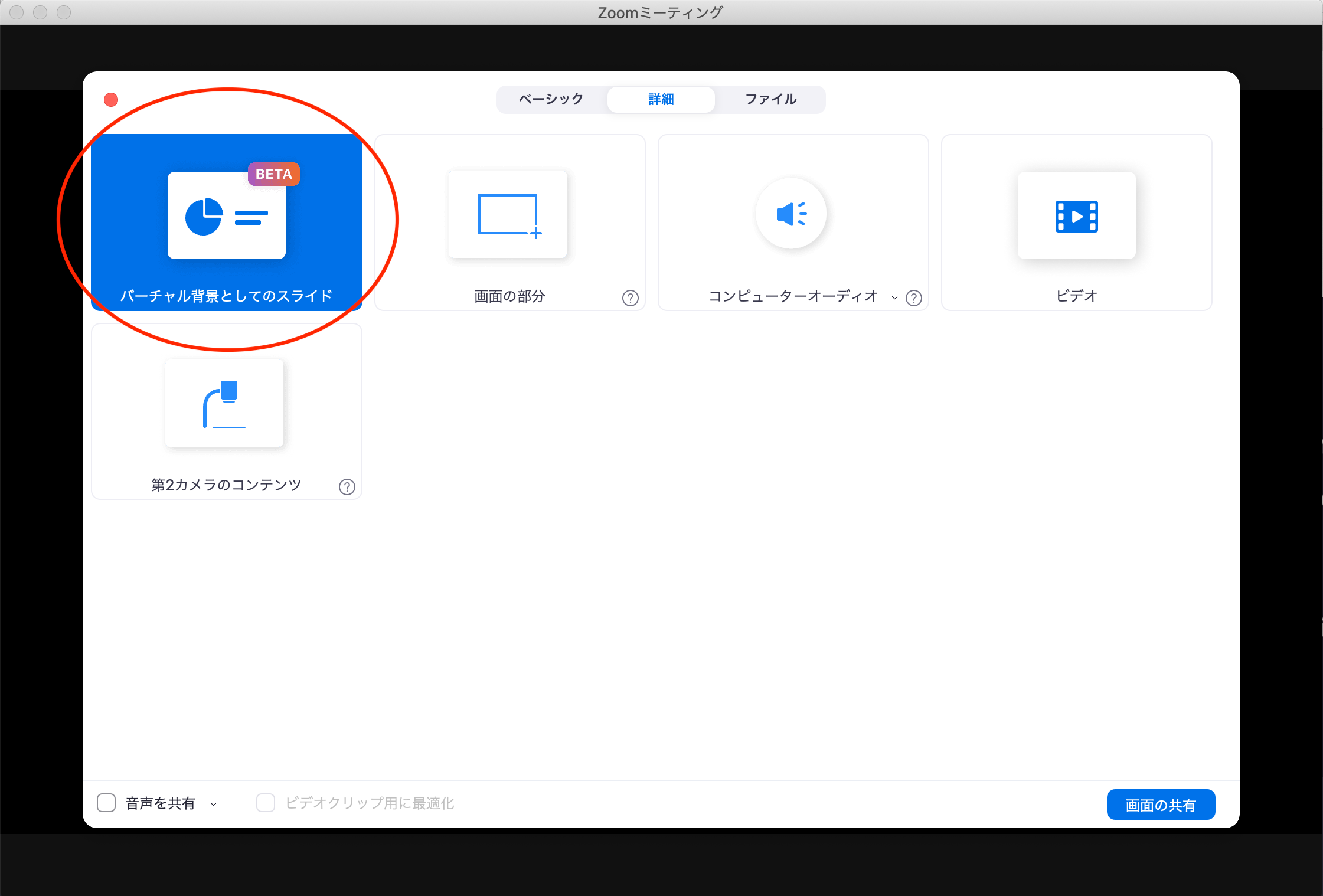This screenshot has width=1323, height=896.
Task: Click the バーチャル背景としてのスライド label
Action: pyautogui.click(x=226, y=296)
